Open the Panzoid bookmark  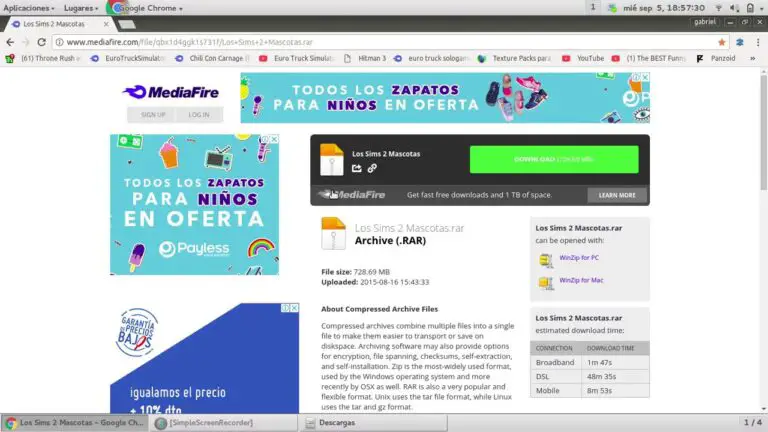pos(717,58)
